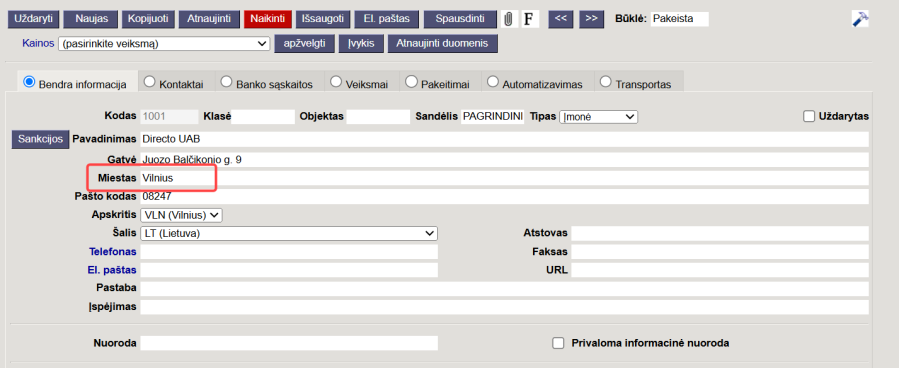
Task: Click the Sankcijos button
Action: [x=40, y=139]
